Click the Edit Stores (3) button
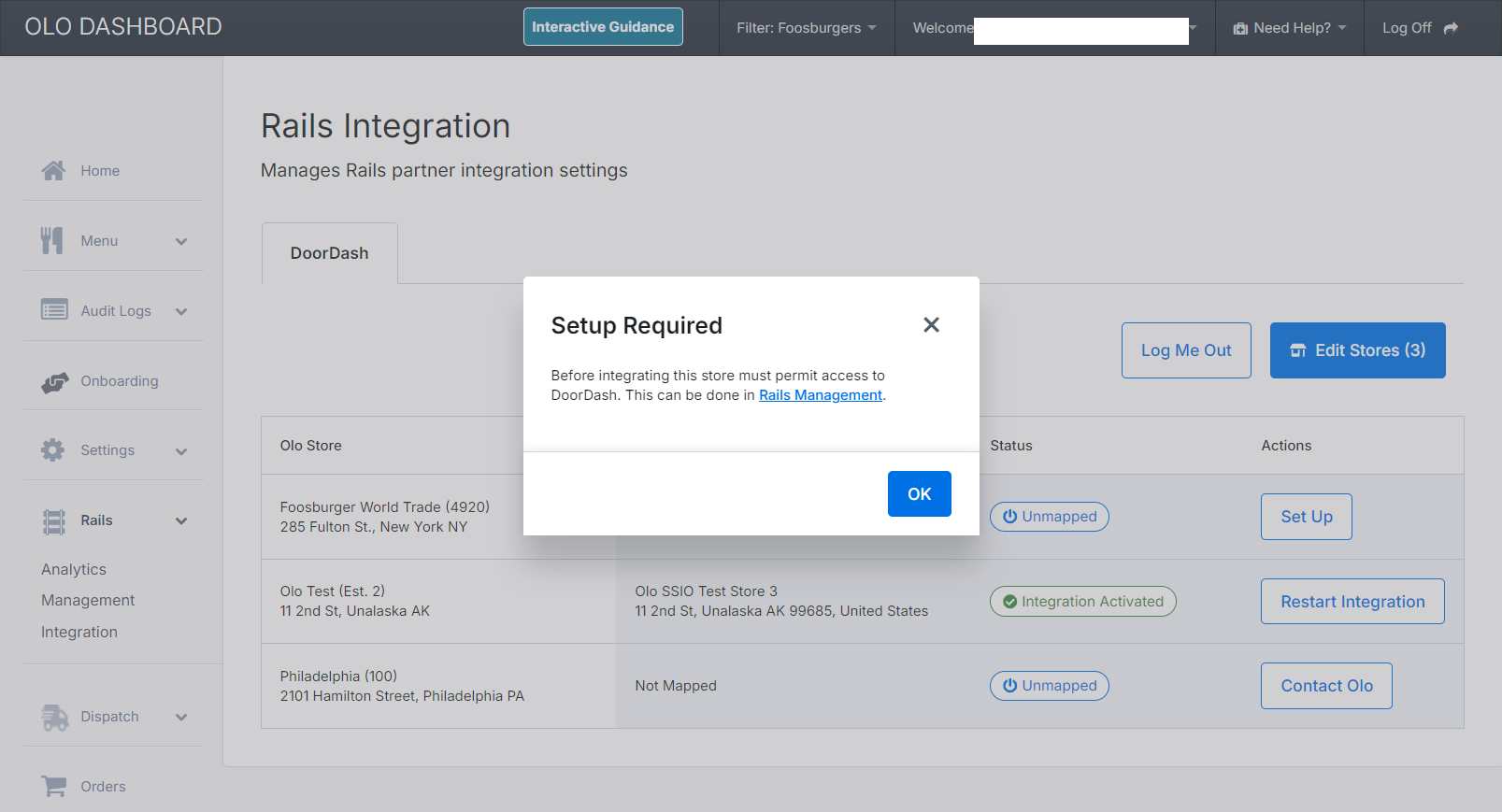Screen dimensions: 1502x812 [1358, 350]
